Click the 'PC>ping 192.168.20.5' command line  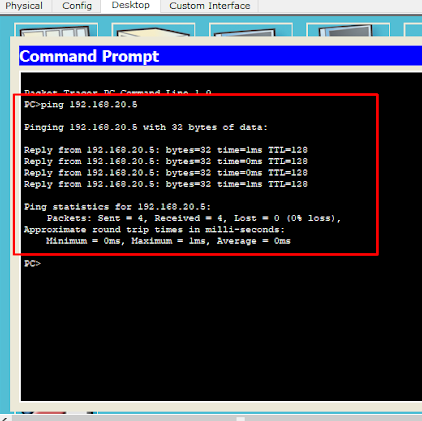[x=81, y=105]
